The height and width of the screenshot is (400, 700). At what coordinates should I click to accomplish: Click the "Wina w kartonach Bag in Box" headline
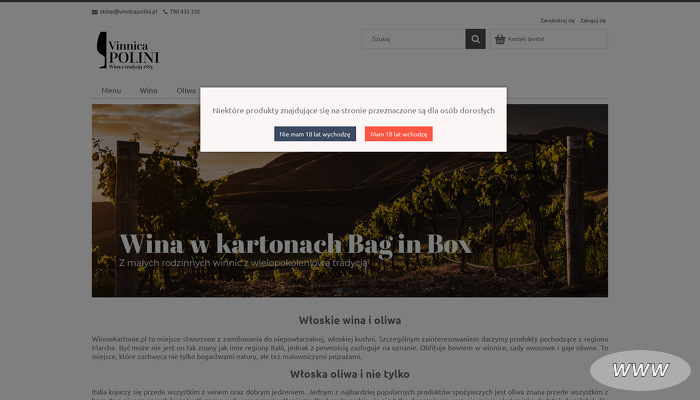pos(295,243)
